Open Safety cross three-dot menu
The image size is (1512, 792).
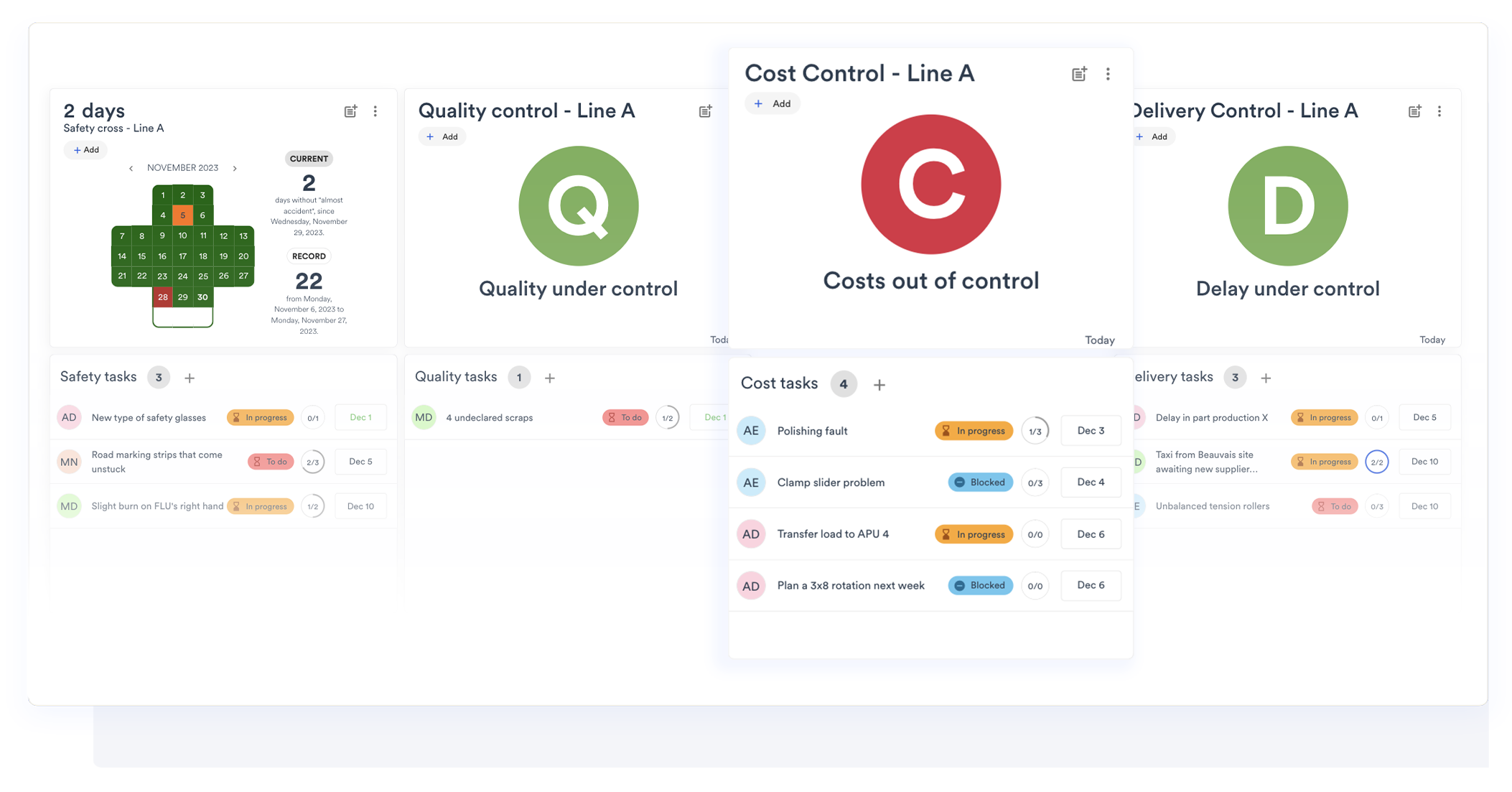(375, 111)
